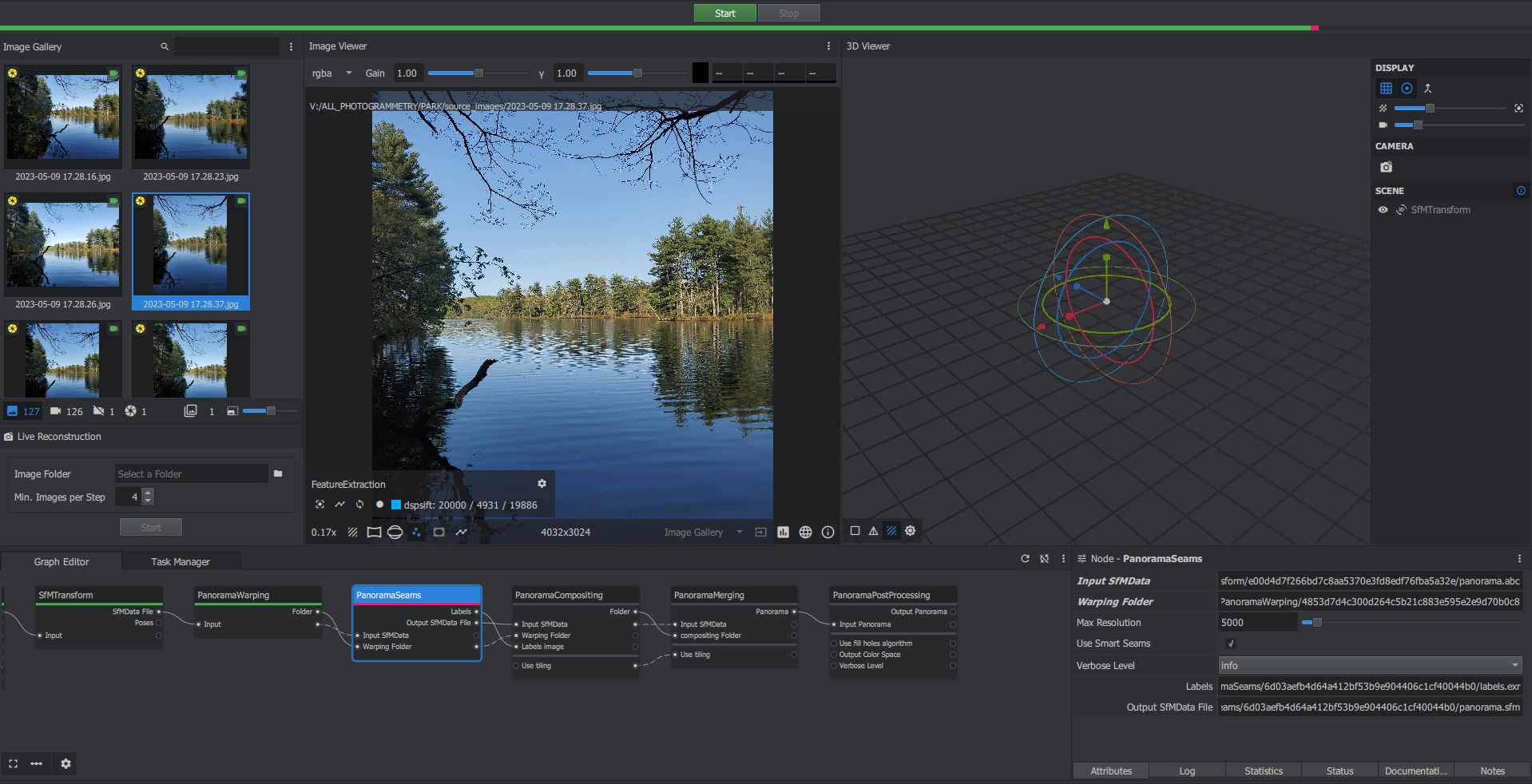1532x784 pixels.
Task: Click the refresh icon in Graph Editor header
Action: point(1025,559)
